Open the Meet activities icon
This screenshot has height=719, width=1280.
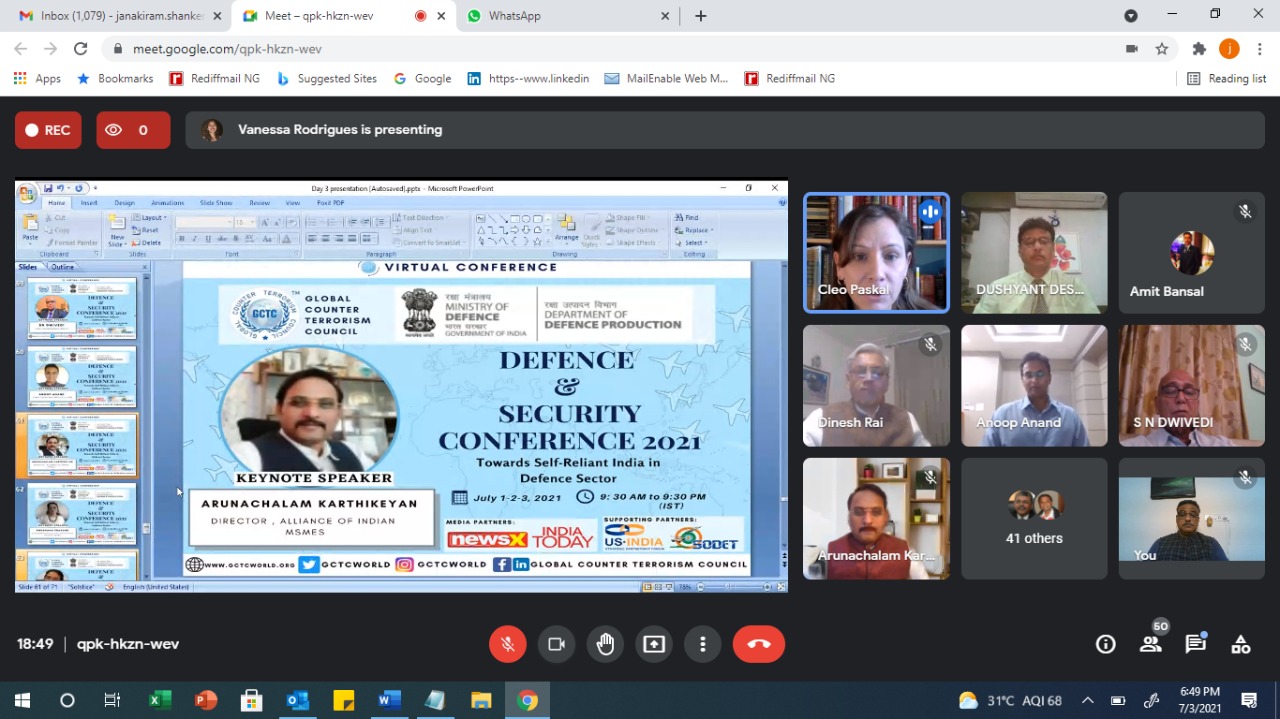tap(1241, 645)
